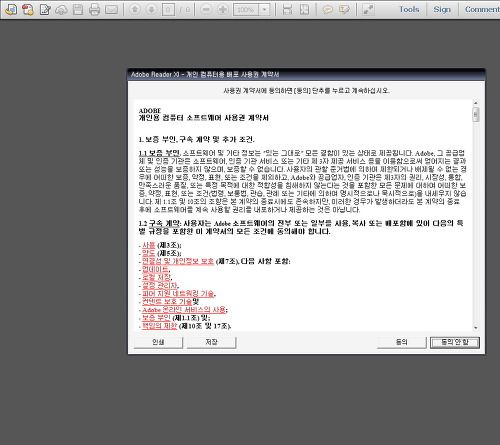
Task: Open the 책임의 제한 link
Action: point(159,326)
